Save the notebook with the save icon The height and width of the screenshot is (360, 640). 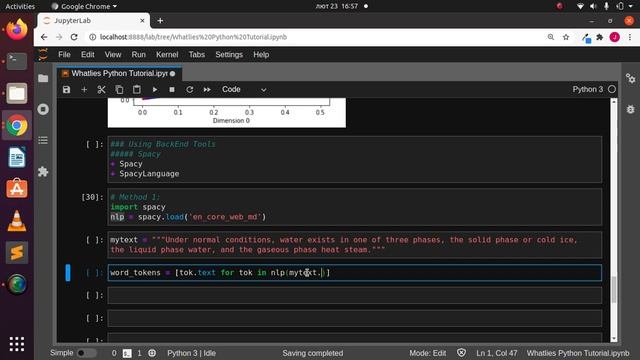click(x=67, y=89)
